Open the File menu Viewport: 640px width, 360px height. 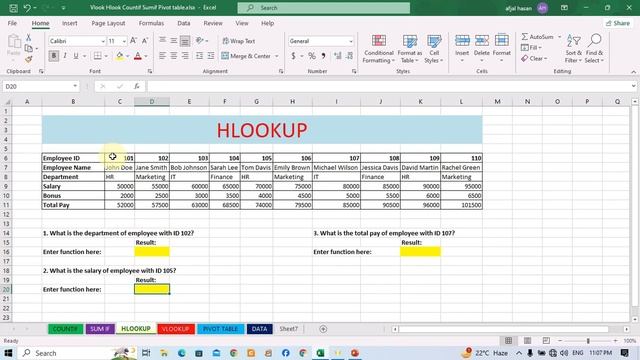(12, 23)
